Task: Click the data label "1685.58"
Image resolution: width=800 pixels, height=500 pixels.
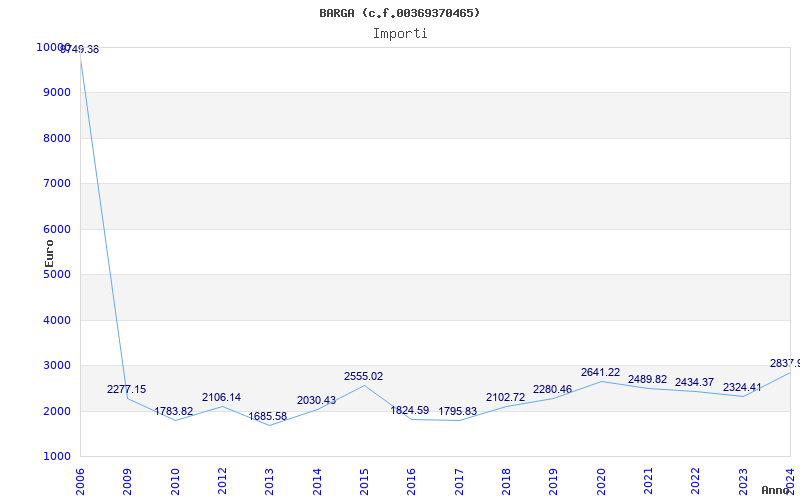Action: pos(268,416)
